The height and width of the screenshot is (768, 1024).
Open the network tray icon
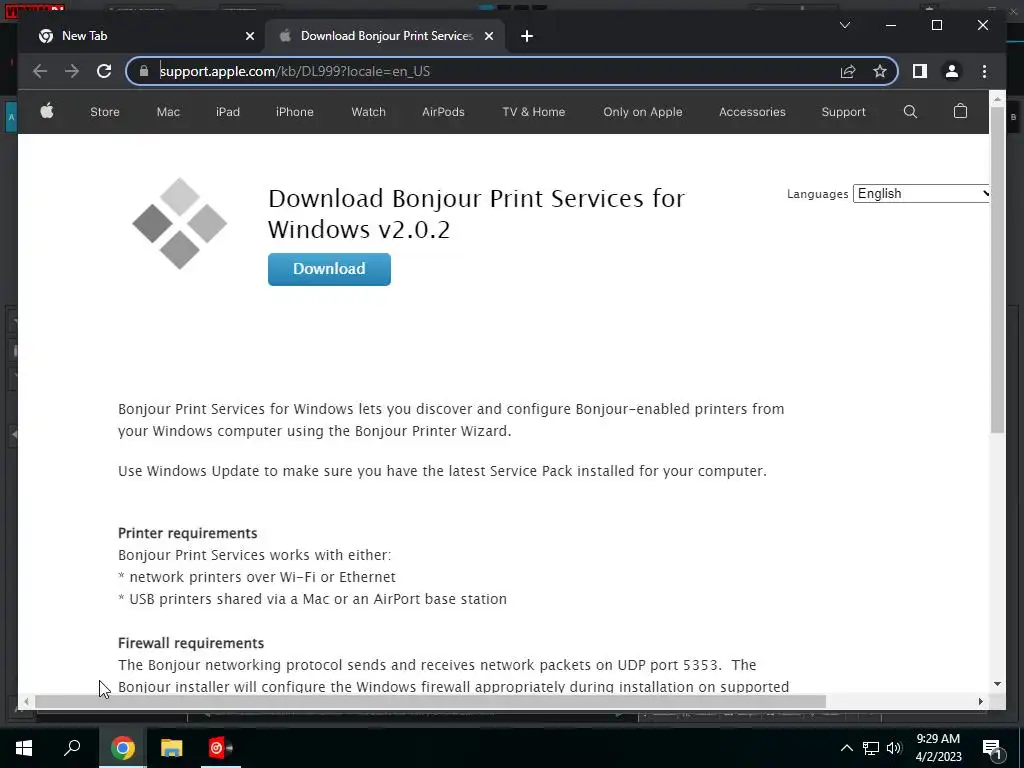tap(871, 748)
